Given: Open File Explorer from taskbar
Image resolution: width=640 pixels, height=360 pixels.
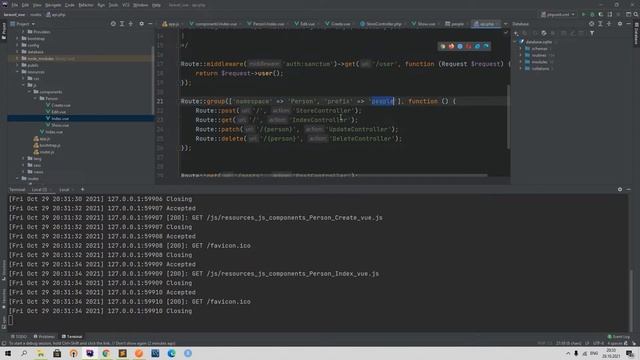Looking at the screenshot, I should coord(40,353).
